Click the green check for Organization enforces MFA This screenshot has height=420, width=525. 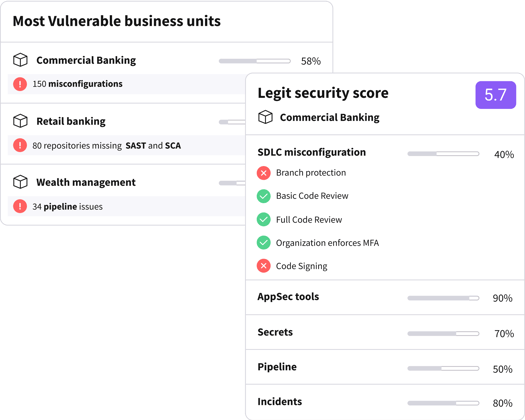[x=264, y=243]
